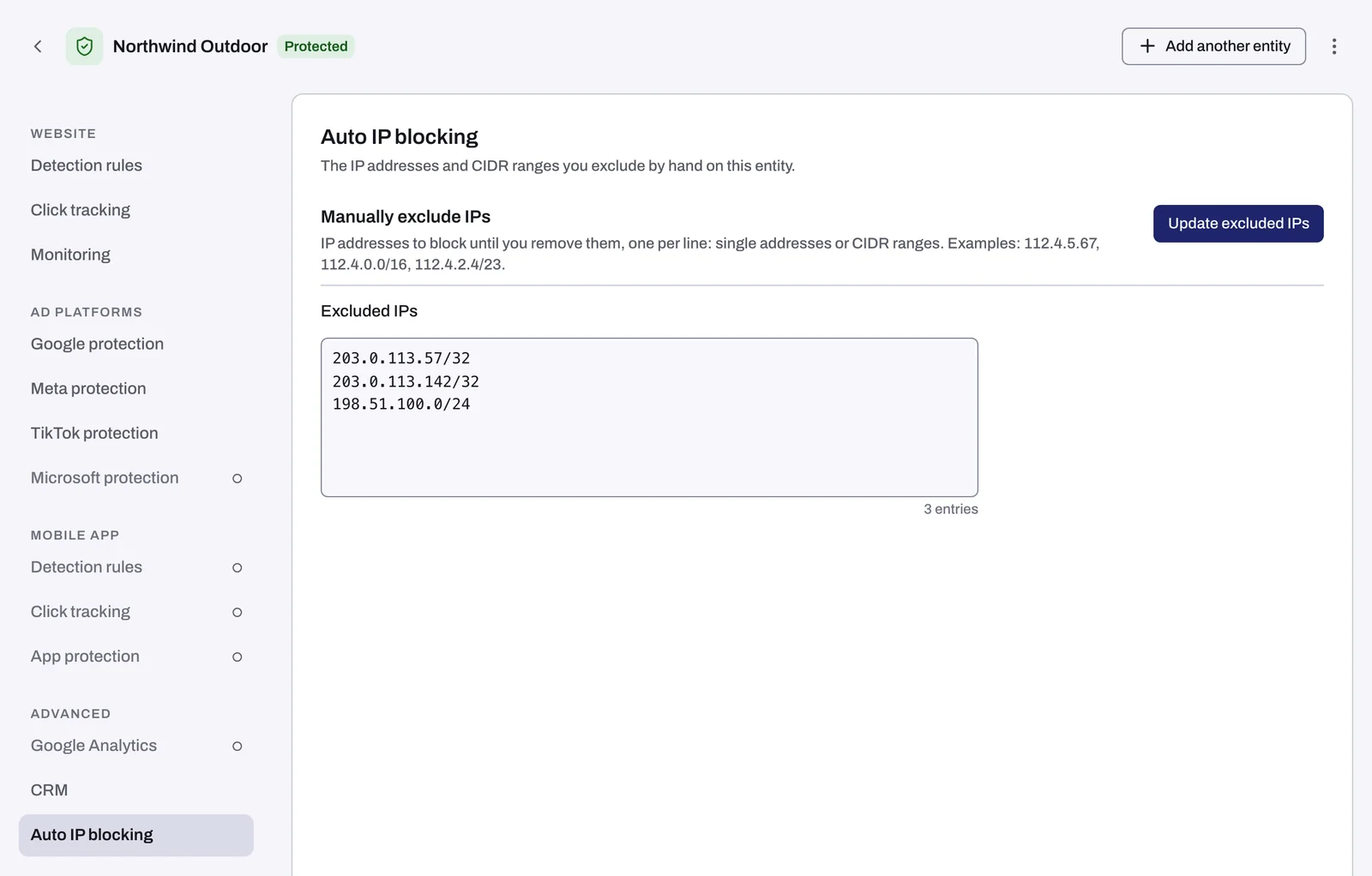Open Microsoft protection page
Image resolution: width=1372 pixels, height=876 pixels.
click(x=105, y=477)
